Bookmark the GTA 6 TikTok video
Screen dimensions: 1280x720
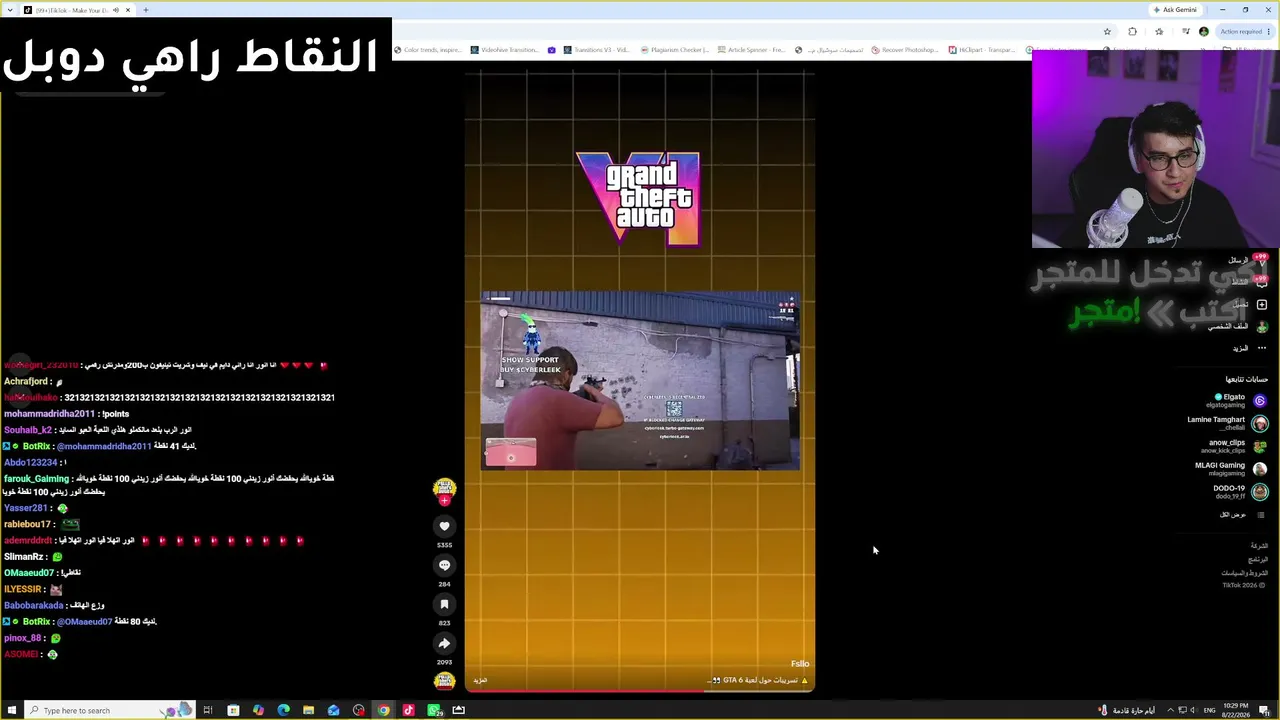click(445, 604)
